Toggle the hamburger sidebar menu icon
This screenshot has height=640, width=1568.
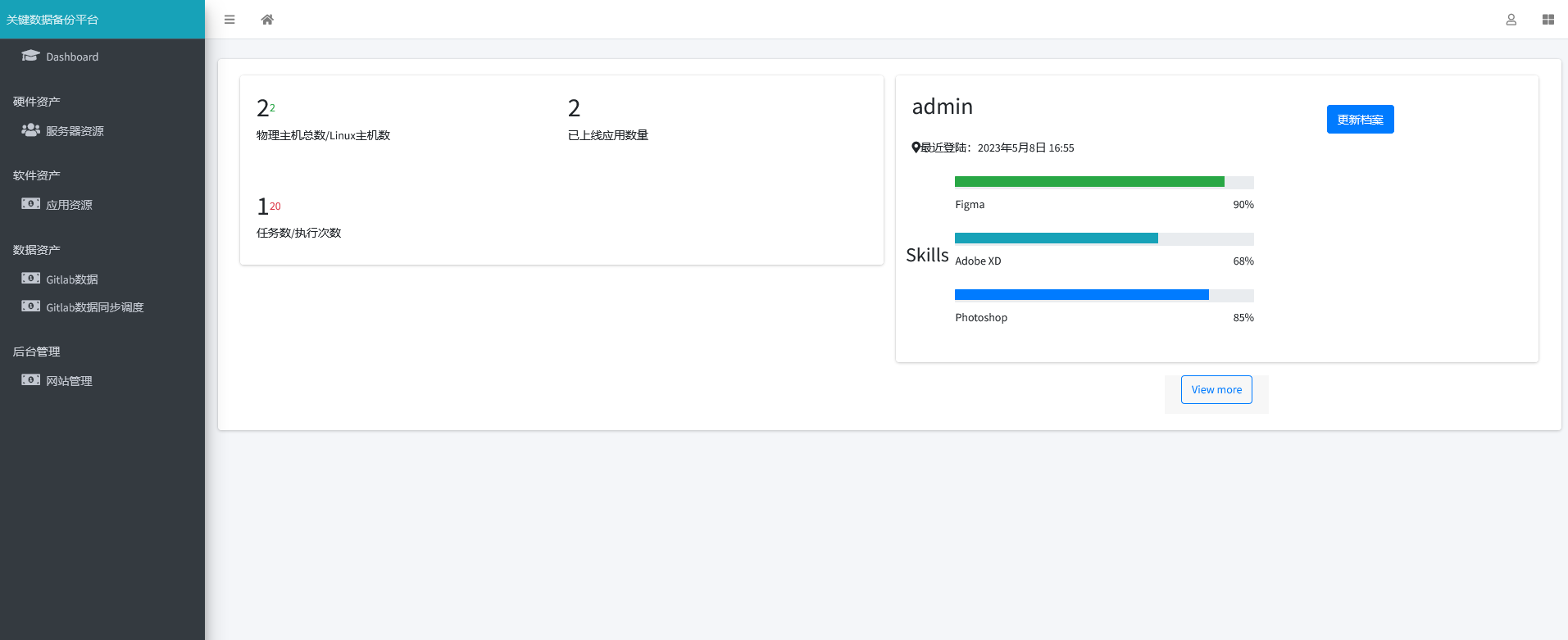tap(230, 20)
